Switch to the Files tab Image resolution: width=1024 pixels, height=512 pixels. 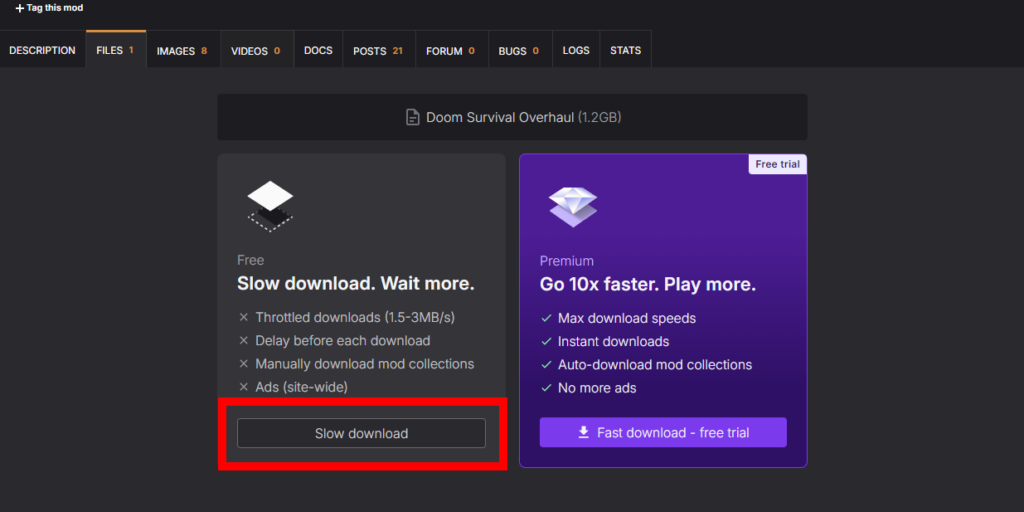pyautogui.click(x=115, y=51)
